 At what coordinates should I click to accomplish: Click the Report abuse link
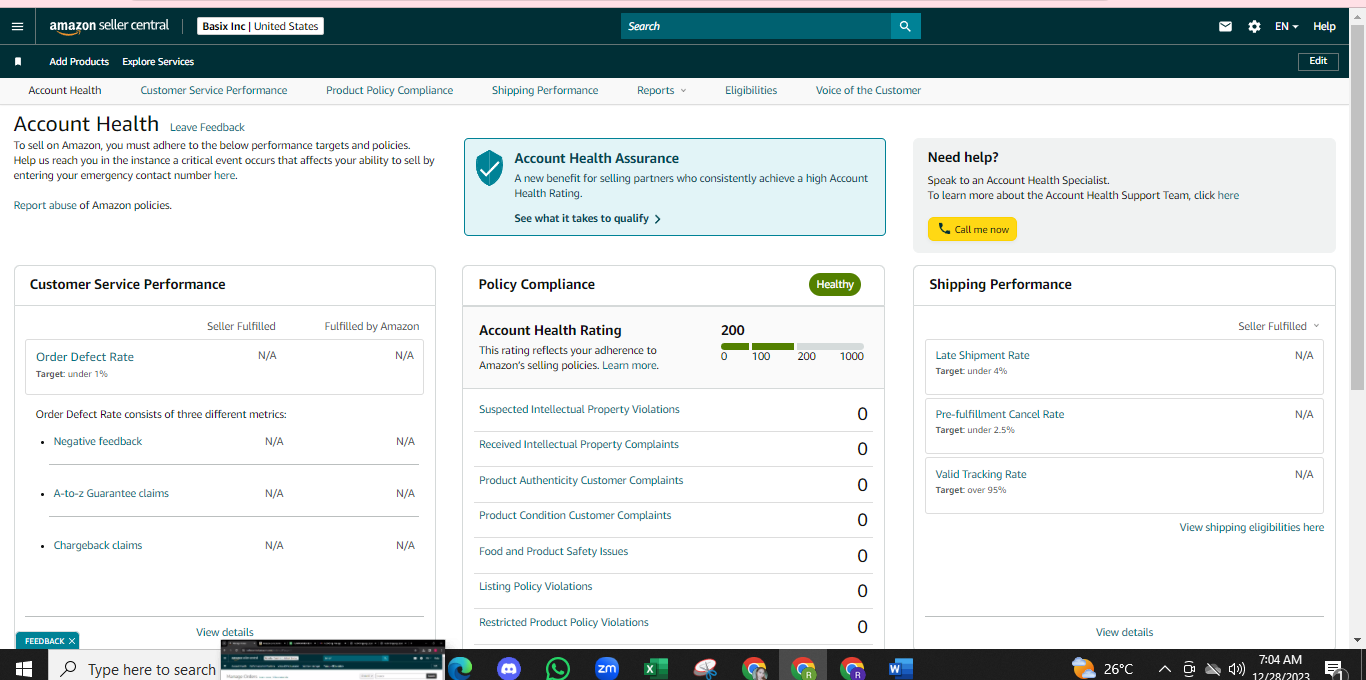coord(45,205)
